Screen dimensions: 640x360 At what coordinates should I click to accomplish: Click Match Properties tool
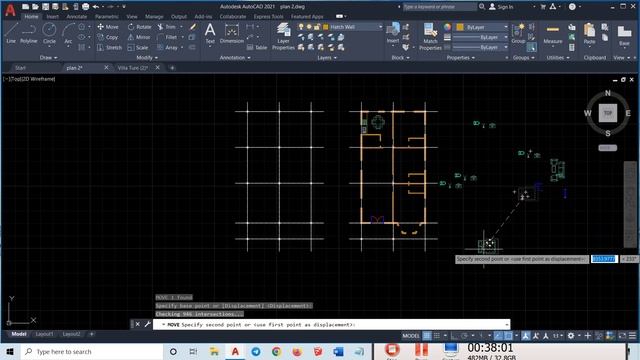click(430, 37)
